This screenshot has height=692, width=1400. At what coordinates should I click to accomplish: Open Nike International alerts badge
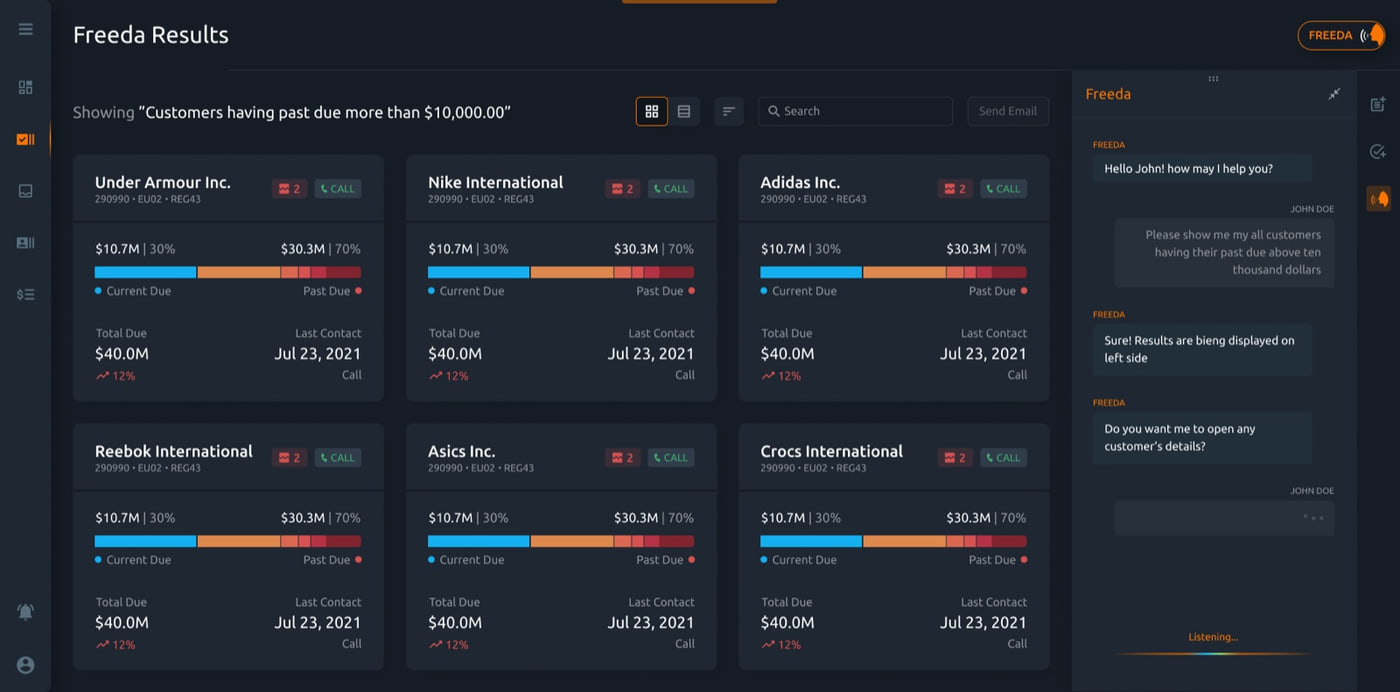pos(623,188)
